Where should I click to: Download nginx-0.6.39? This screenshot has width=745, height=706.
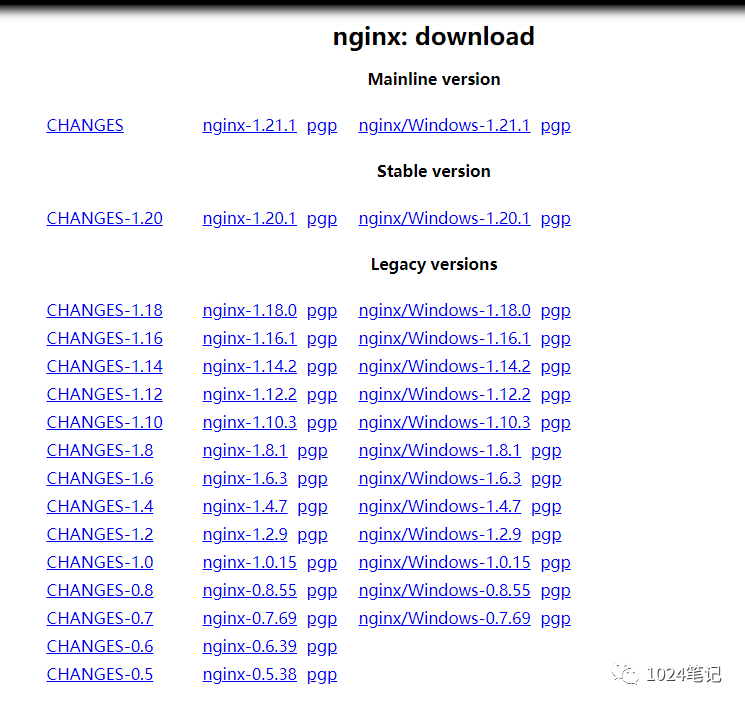tap(249, 647)
